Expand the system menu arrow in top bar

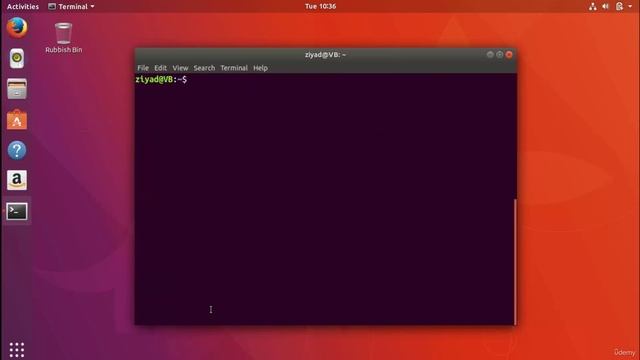coord(630,7)
